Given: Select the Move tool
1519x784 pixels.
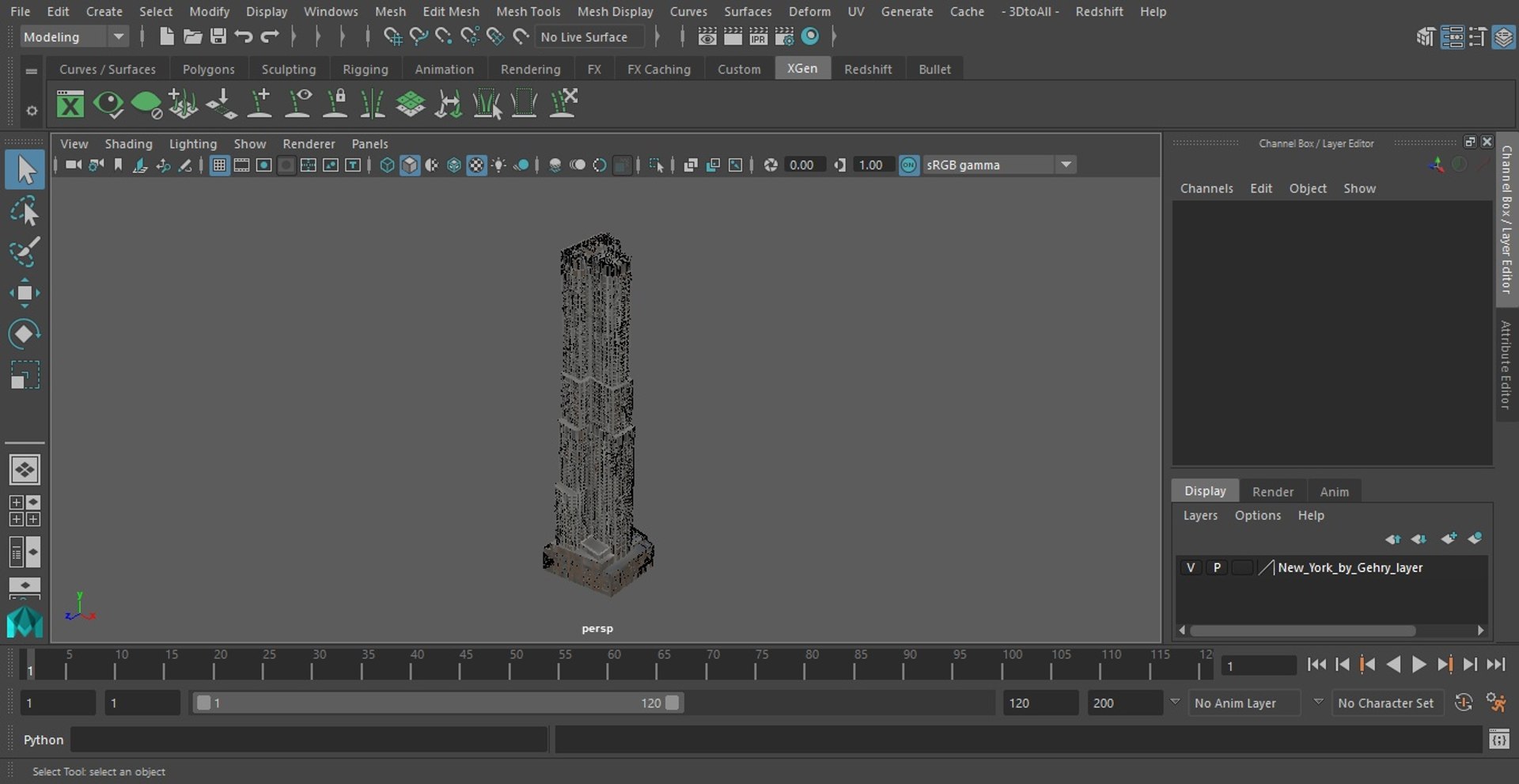Looking at the screenshot, I should pyautogui.click(x=25, y=293).
